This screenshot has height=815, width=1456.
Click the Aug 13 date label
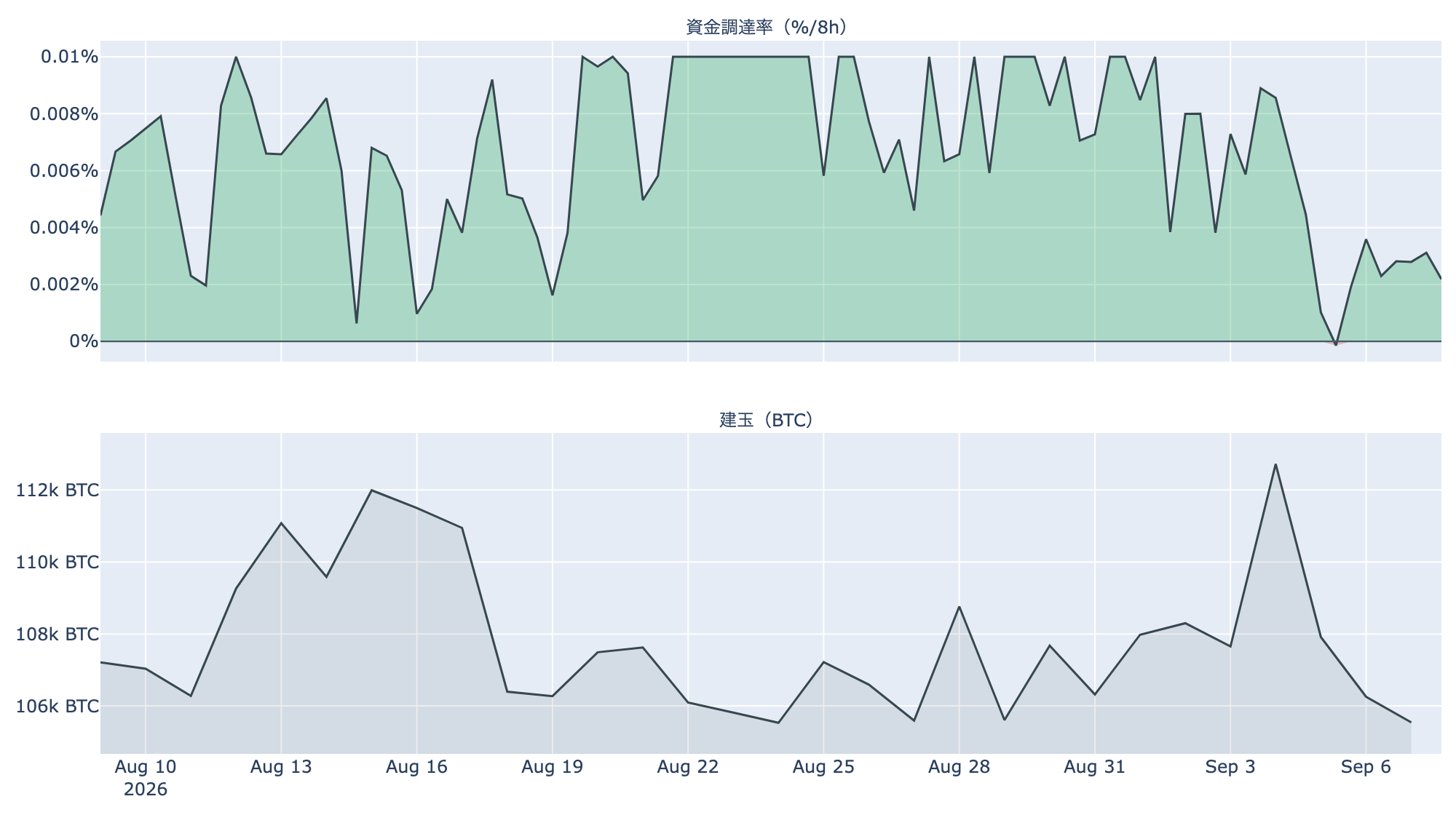point(281,767)
